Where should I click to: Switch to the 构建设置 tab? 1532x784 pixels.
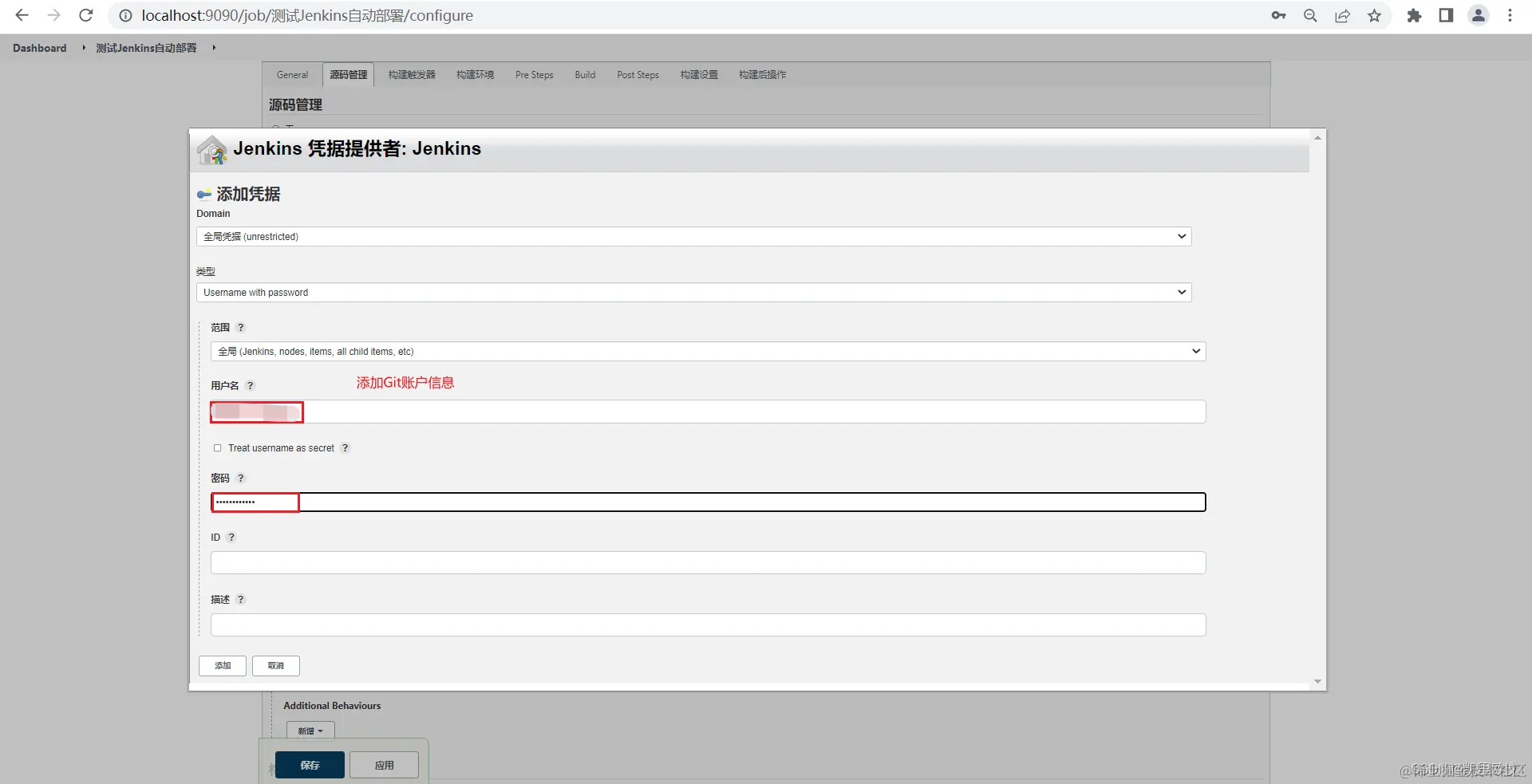click(x=699, y=75)
